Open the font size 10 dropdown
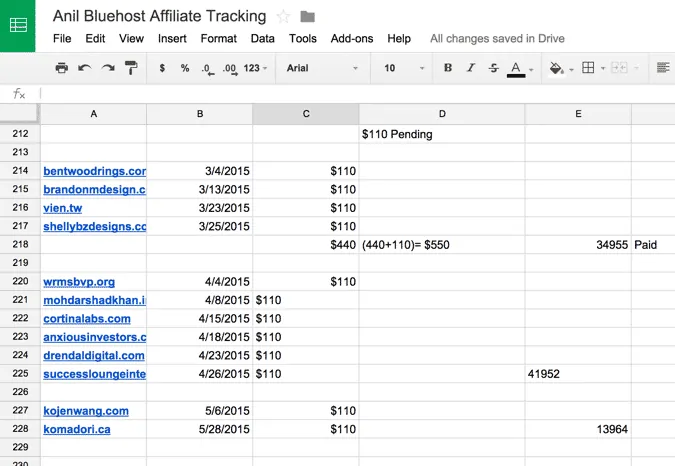The image size is (675, 466). pyautogui.click(x=404, y=68)
